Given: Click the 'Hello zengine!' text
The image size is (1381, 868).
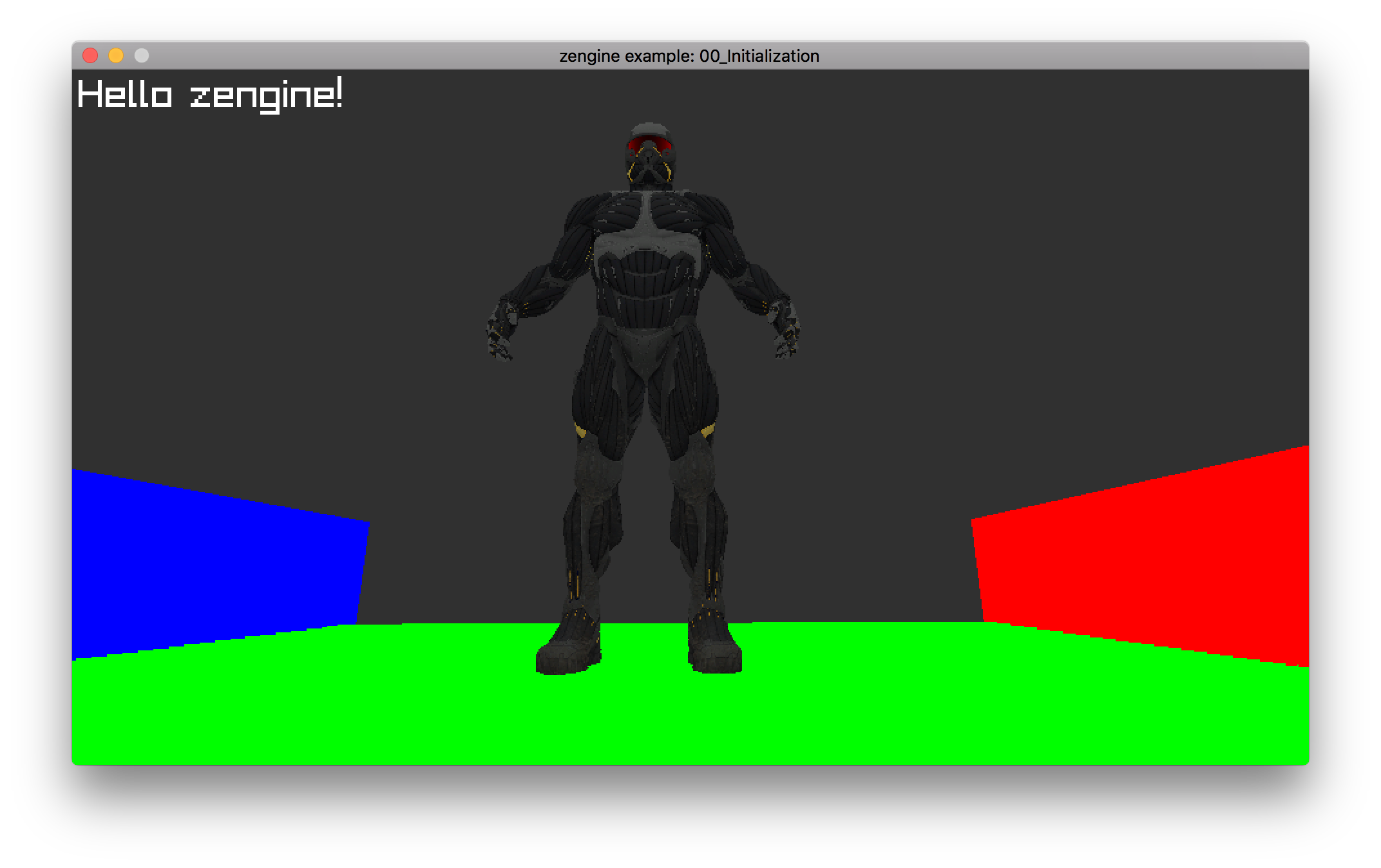Looking at the screenshot, I should [210, 95].
